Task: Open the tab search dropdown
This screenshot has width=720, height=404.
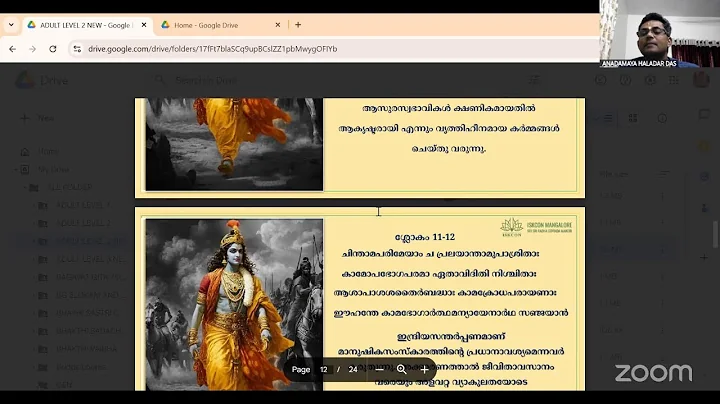Action: pyautogui.click(x=11, y=25)
